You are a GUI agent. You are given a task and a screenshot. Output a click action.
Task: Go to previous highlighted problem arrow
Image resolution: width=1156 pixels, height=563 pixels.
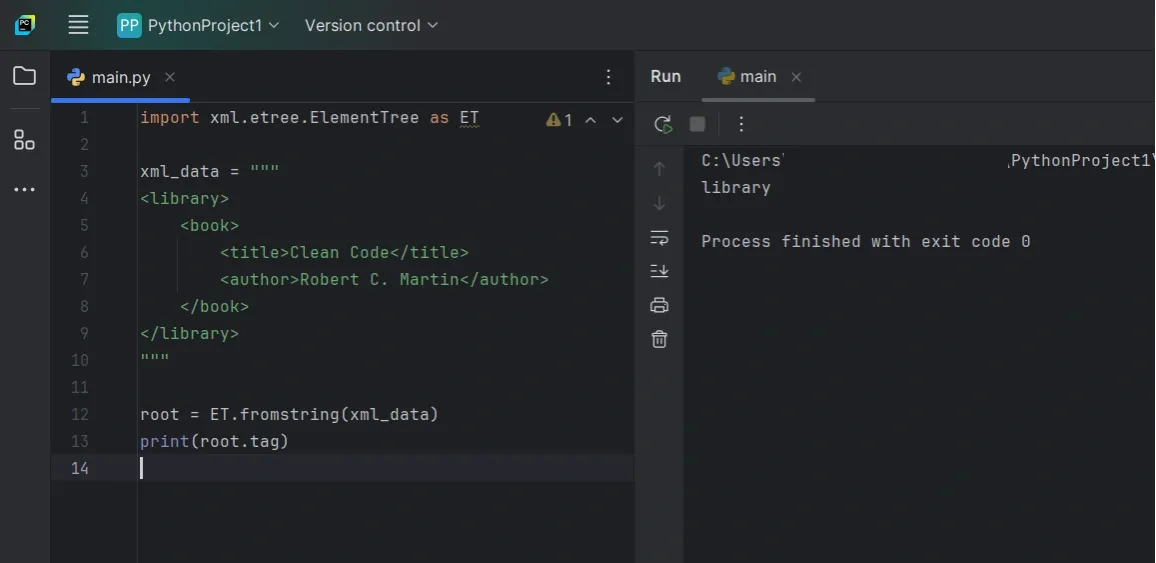click(x=591, y=120)
